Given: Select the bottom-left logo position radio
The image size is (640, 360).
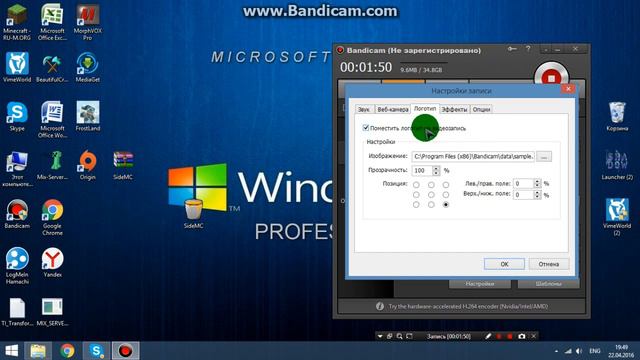Looking at the screenshot, I should coord(416,204).
